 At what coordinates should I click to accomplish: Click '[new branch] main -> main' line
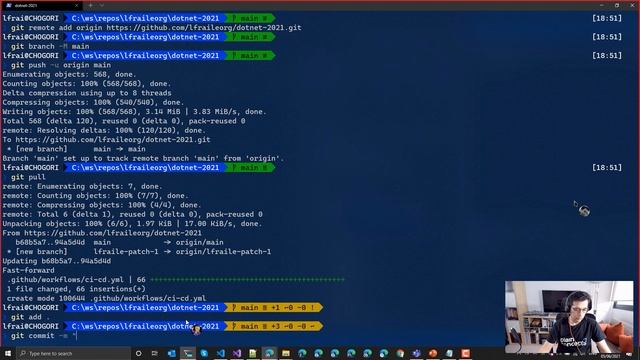76,149
